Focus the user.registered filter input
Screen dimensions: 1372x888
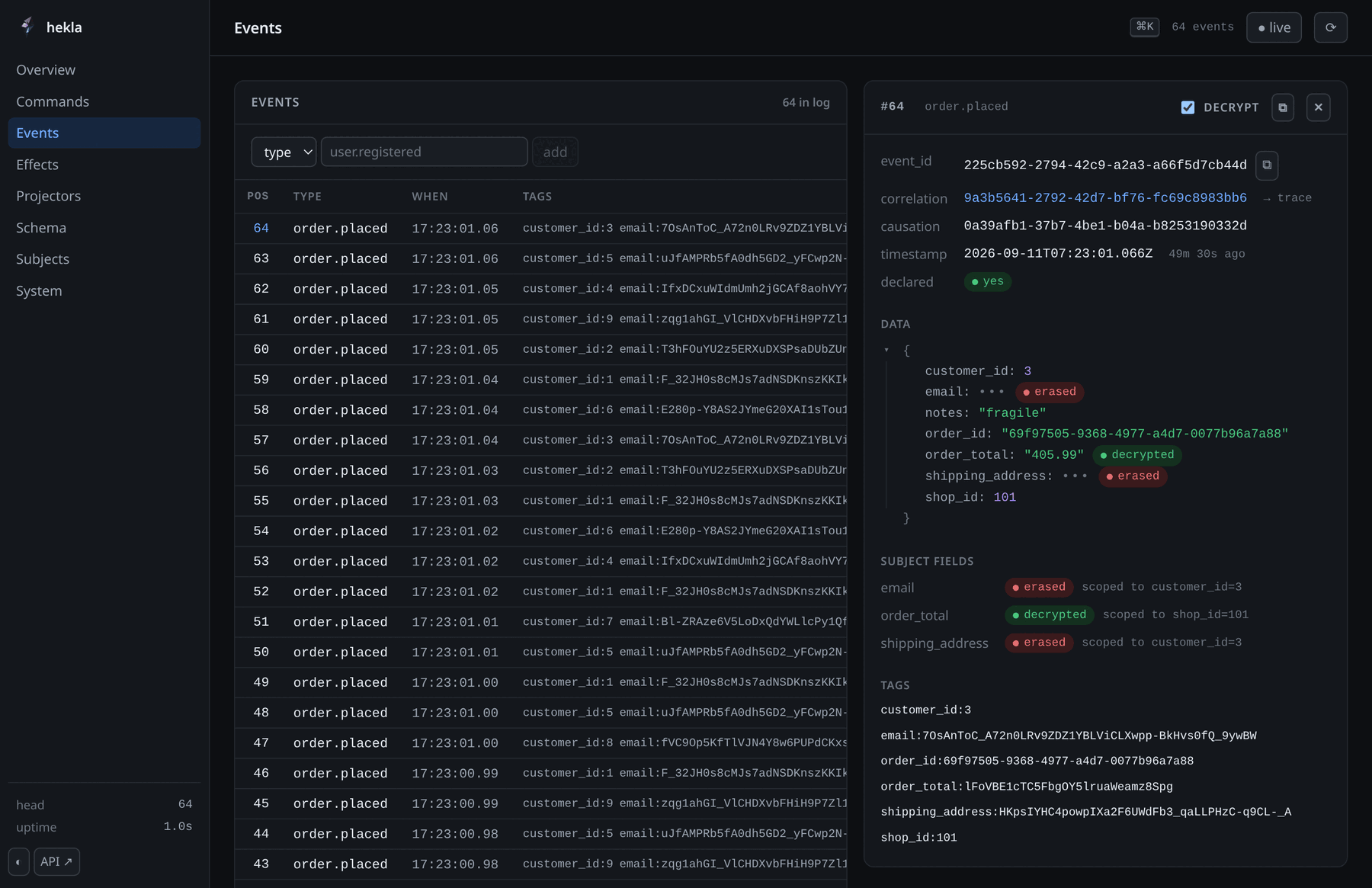pyautogui.click(x=424, y=152)
